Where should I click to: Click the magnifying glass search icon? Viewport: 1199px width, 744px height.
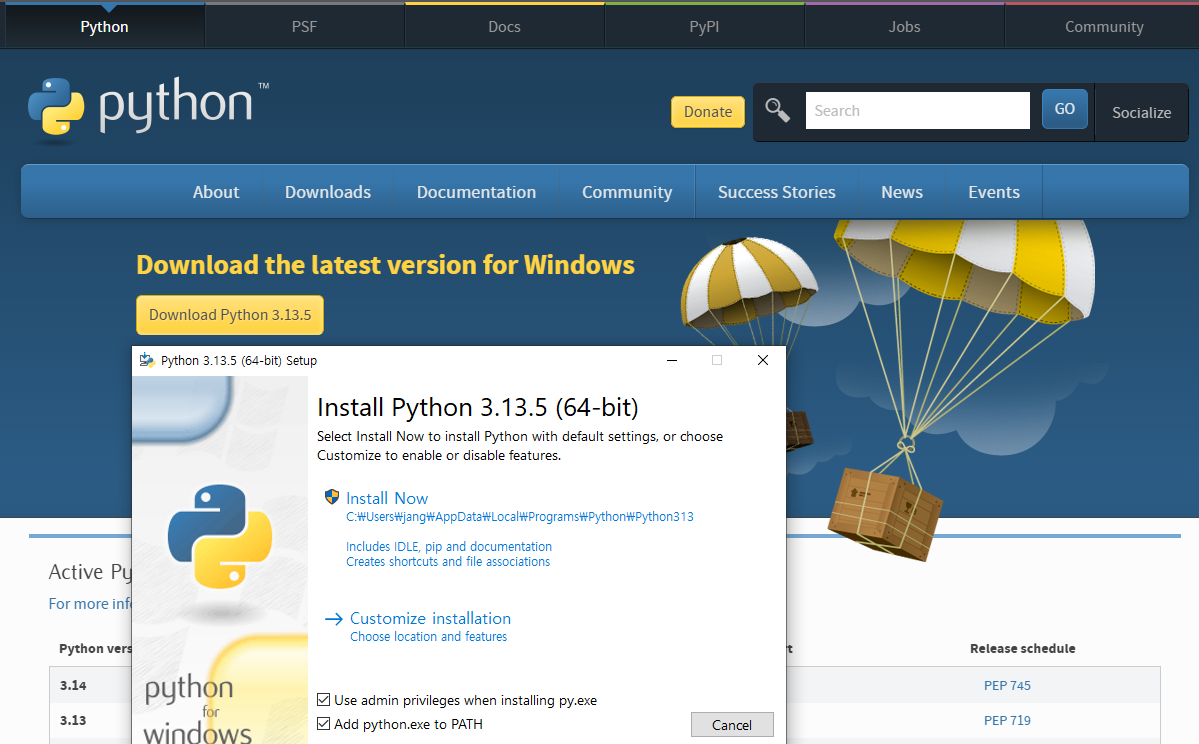click(x=778, y=111)
